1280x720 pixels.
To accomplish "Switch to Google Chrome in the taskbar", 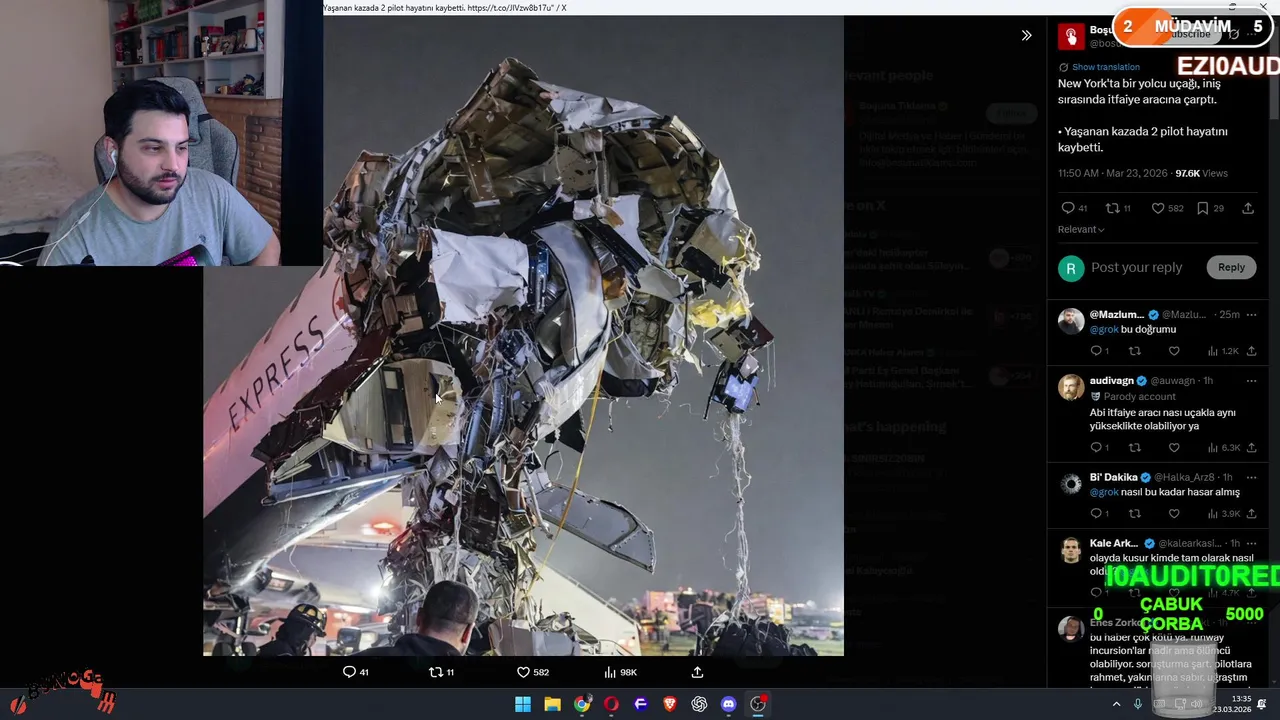I will coord(582,704).
